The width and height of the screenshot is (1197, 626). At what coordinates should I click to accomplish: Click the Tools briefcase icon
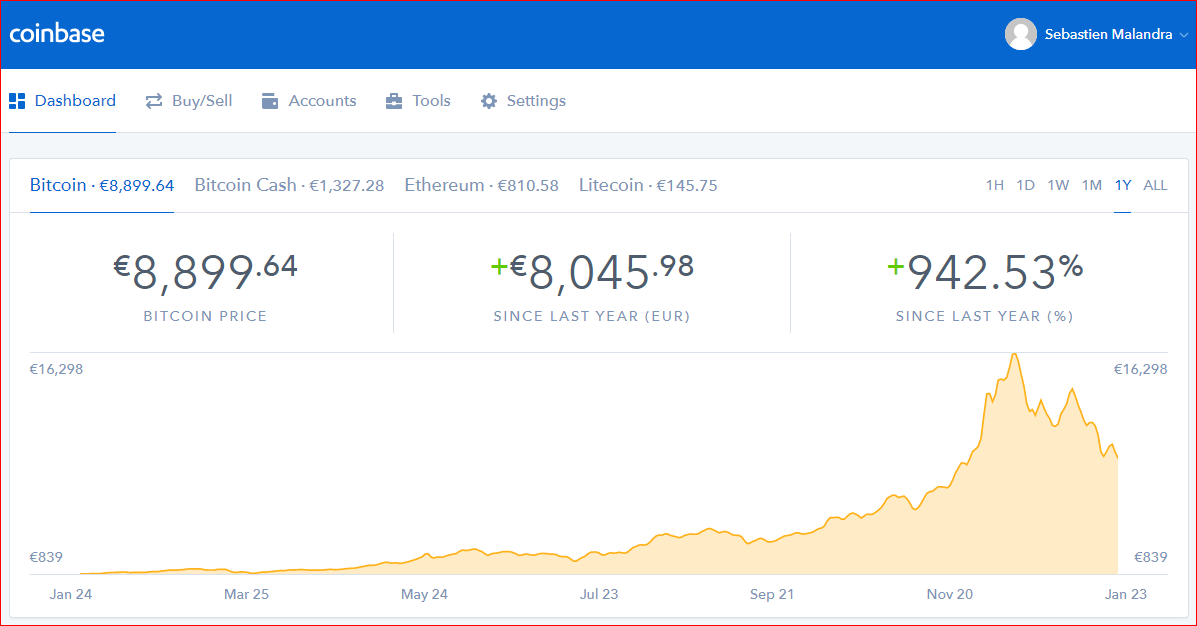coord(394,101)
